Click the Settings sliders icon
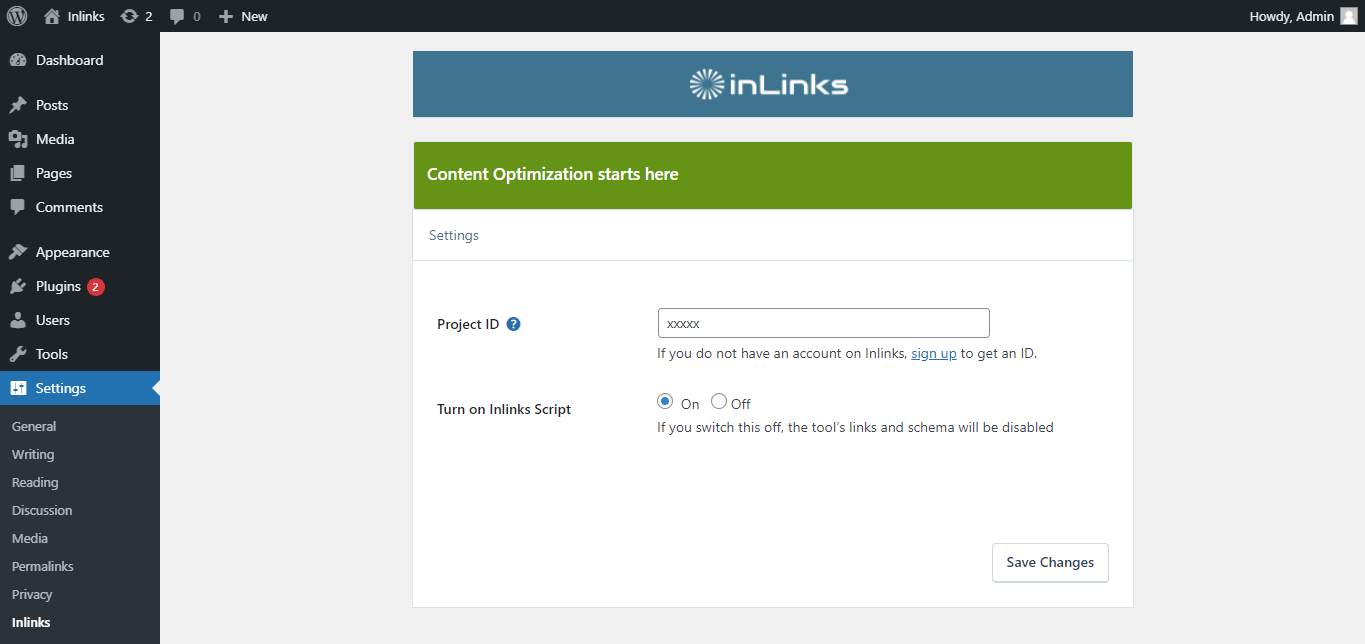This screenshot has width=1365, height=644. coord(18,388)
